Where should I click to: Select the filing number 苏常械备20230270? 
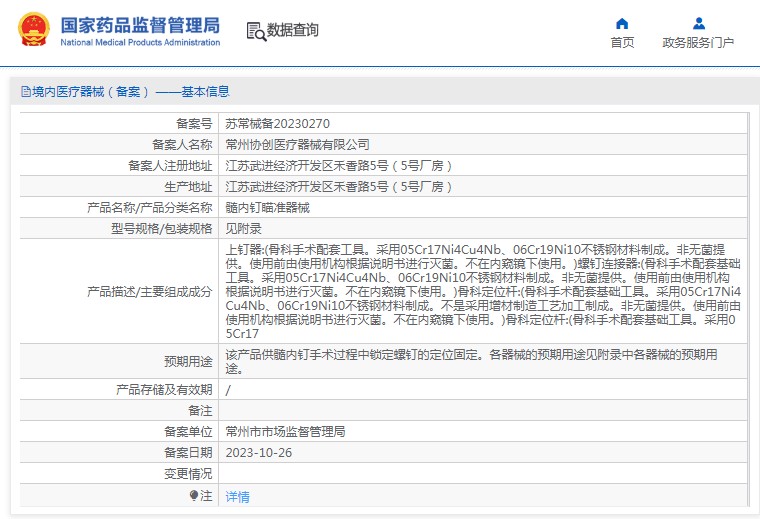point(277,124)
